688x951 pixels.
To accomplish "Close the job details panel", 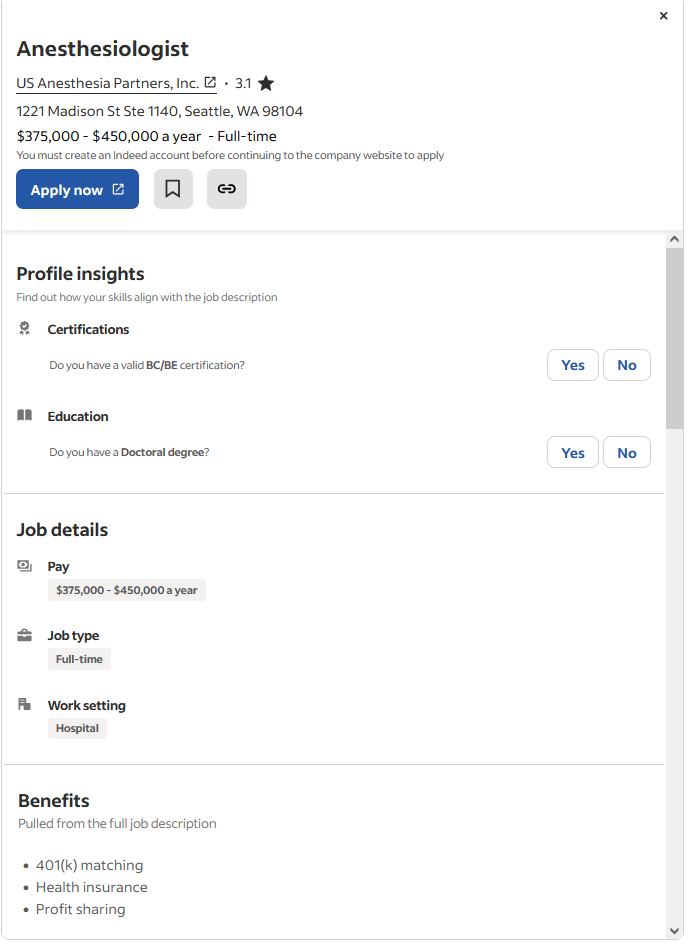I will [664, 16].
